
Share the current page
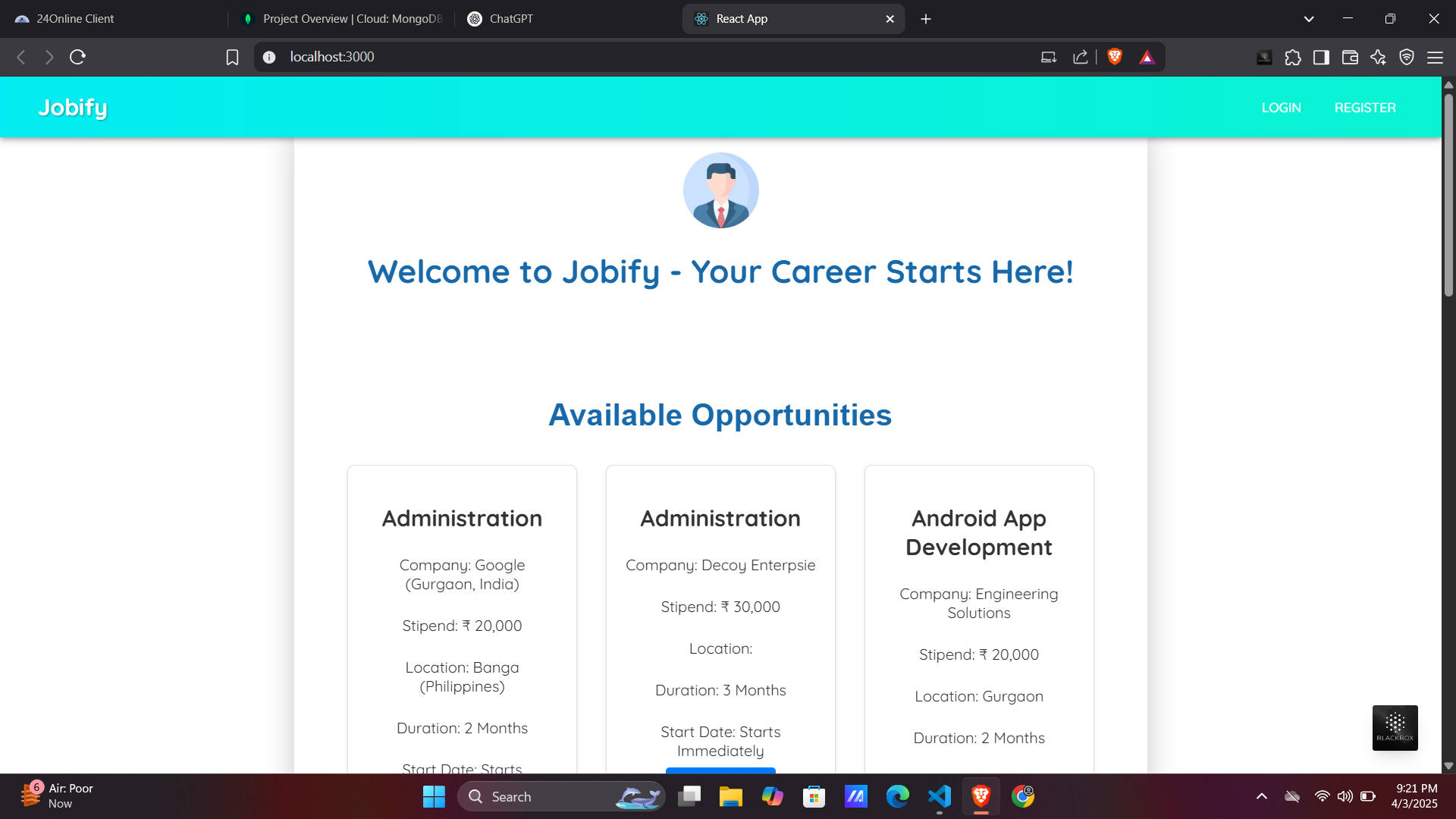(1081, 56)
